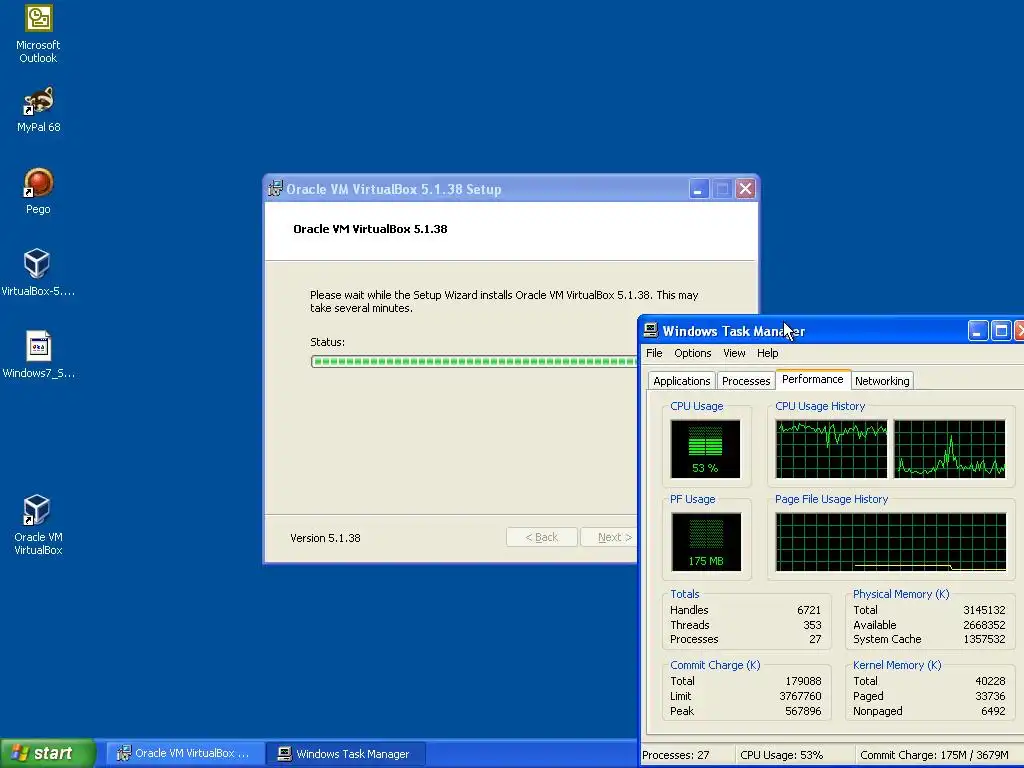Click the 'Version 5.1.38' label in Setup
The image size is (1024, 768).
(x=325, y=538)
